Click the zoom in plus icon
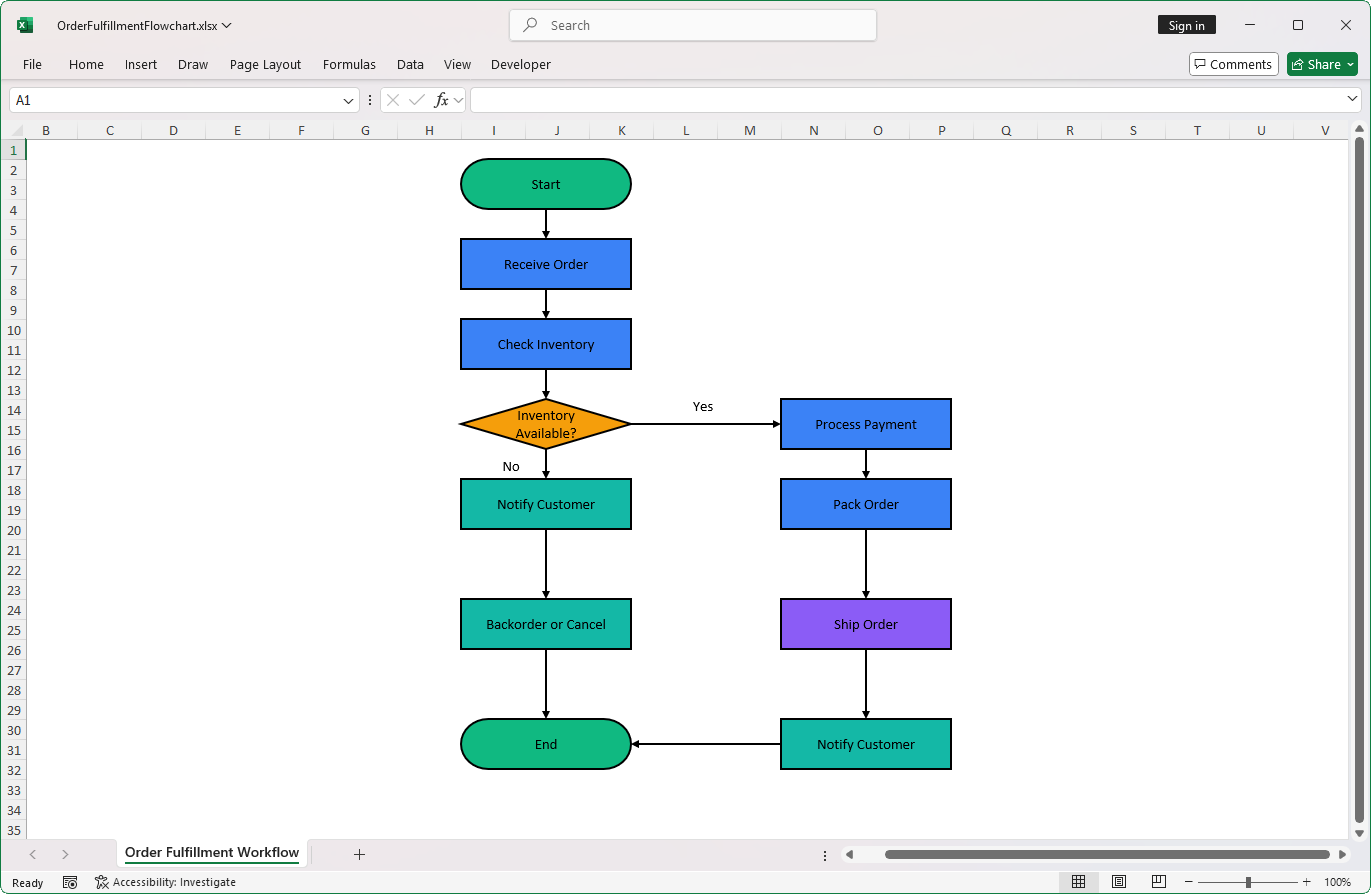 pos(1306,882)
